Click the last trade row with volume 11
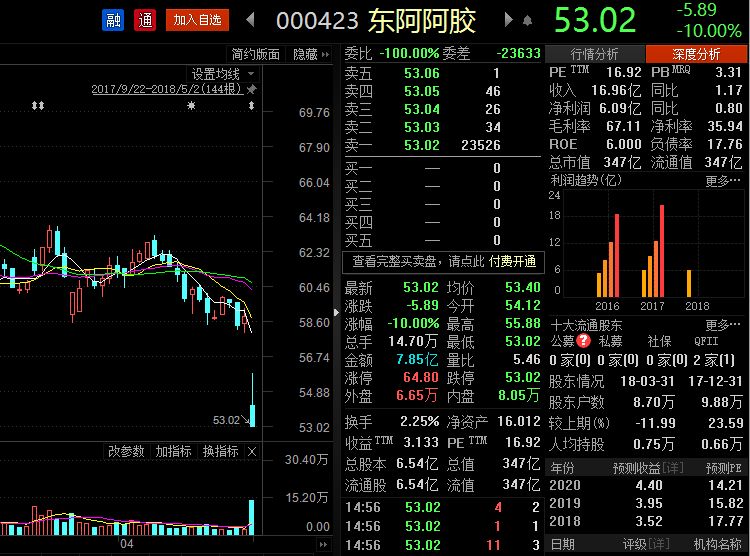 (442, 545)
